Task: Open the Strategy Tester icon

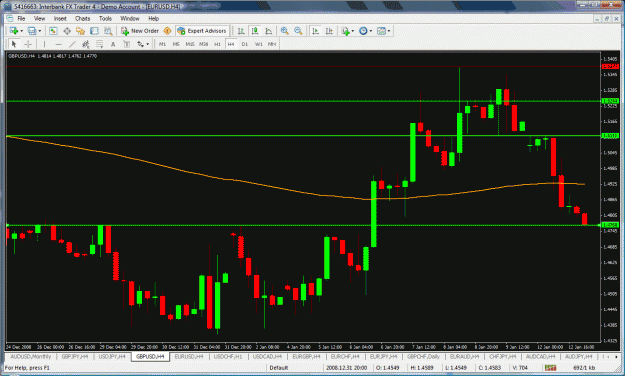Action: pos(108,31)
